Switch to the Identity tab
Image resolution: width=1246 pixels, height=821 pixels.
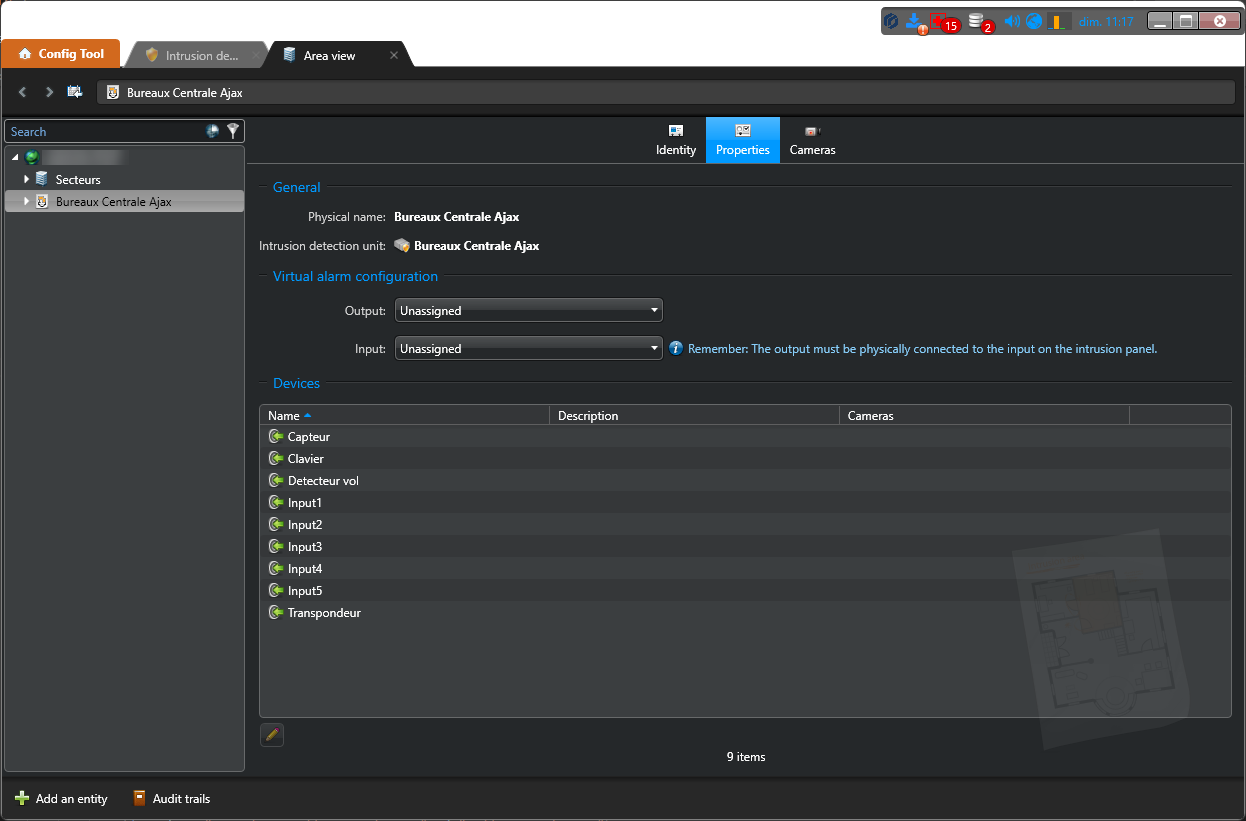point(676,140)
